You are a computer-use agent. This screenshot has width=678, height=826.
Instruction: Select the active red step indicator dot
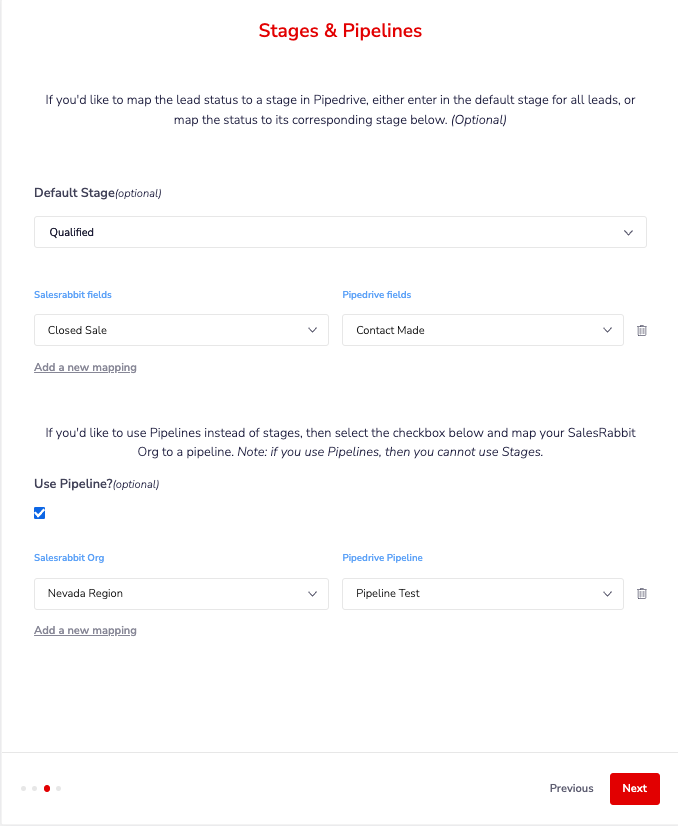47,789
